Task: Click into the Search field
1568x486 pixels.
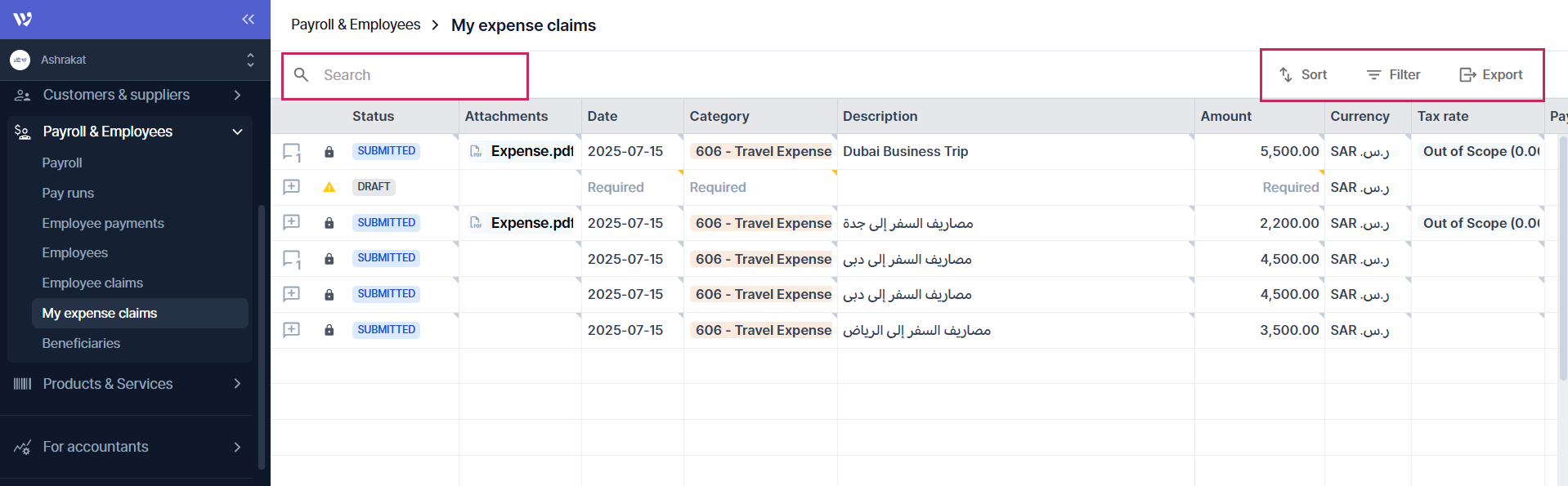Action: [417, 75]
